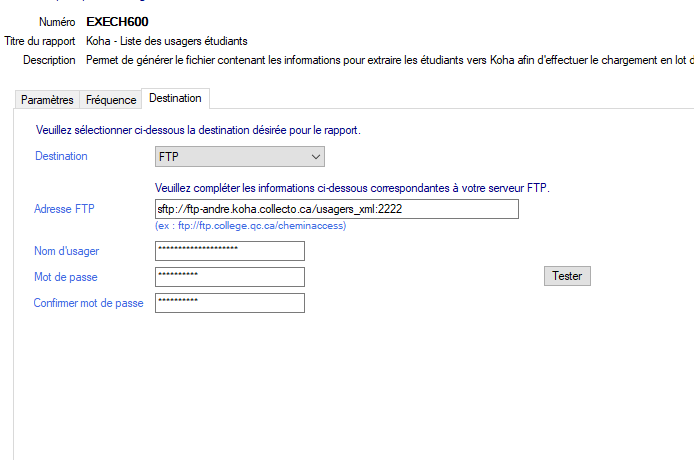Click into the Adresse FTP field

(x=336, y=209)
